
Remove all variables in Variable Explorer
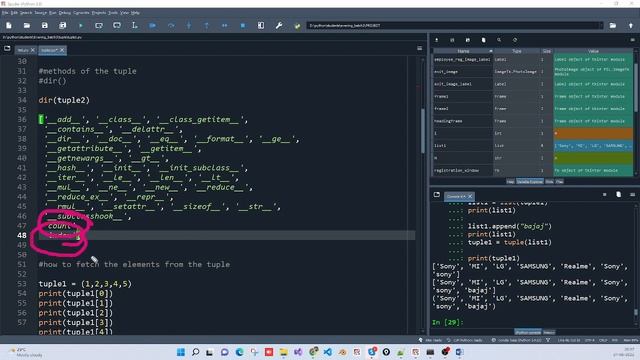click(x=483, y=40)
